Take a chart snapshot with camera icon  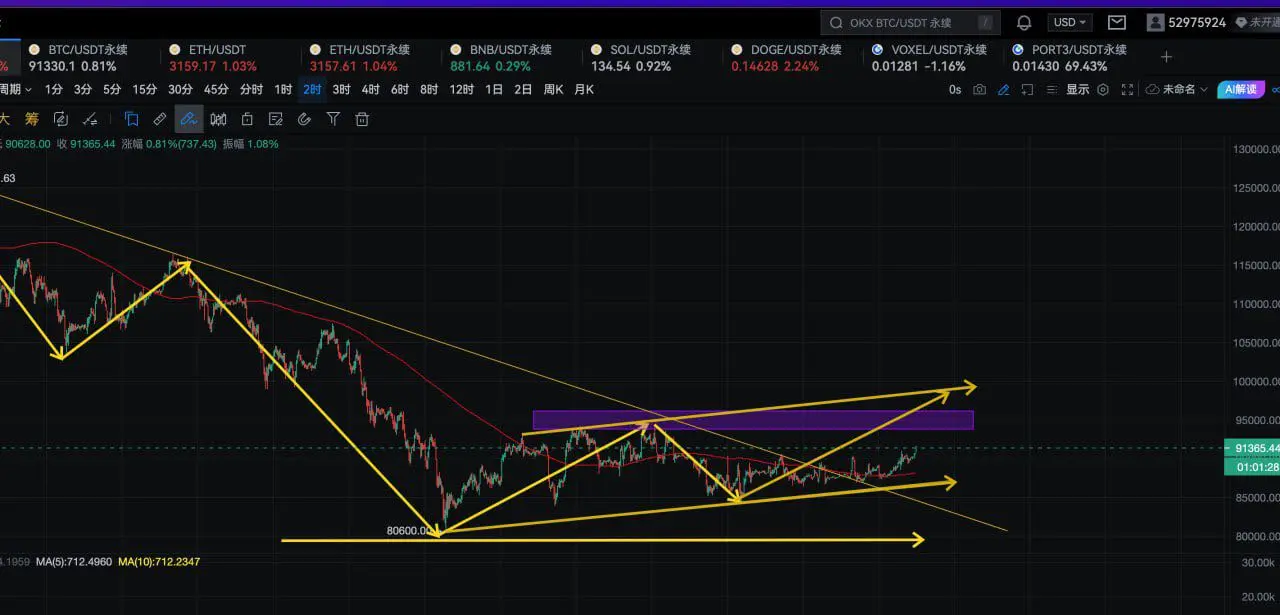[979, 89]
